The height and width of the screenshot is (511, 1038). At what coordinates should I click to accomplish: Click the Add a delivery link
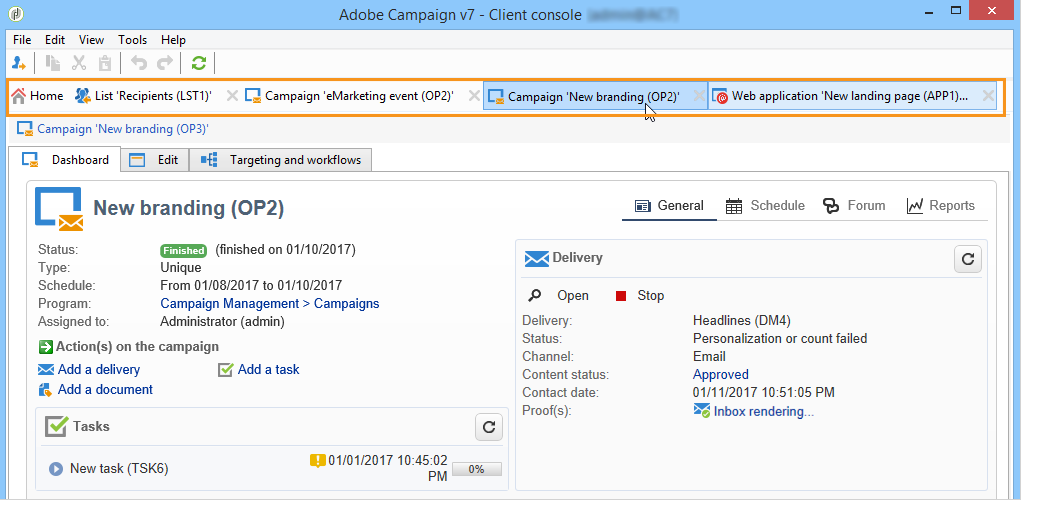(98, 369)
